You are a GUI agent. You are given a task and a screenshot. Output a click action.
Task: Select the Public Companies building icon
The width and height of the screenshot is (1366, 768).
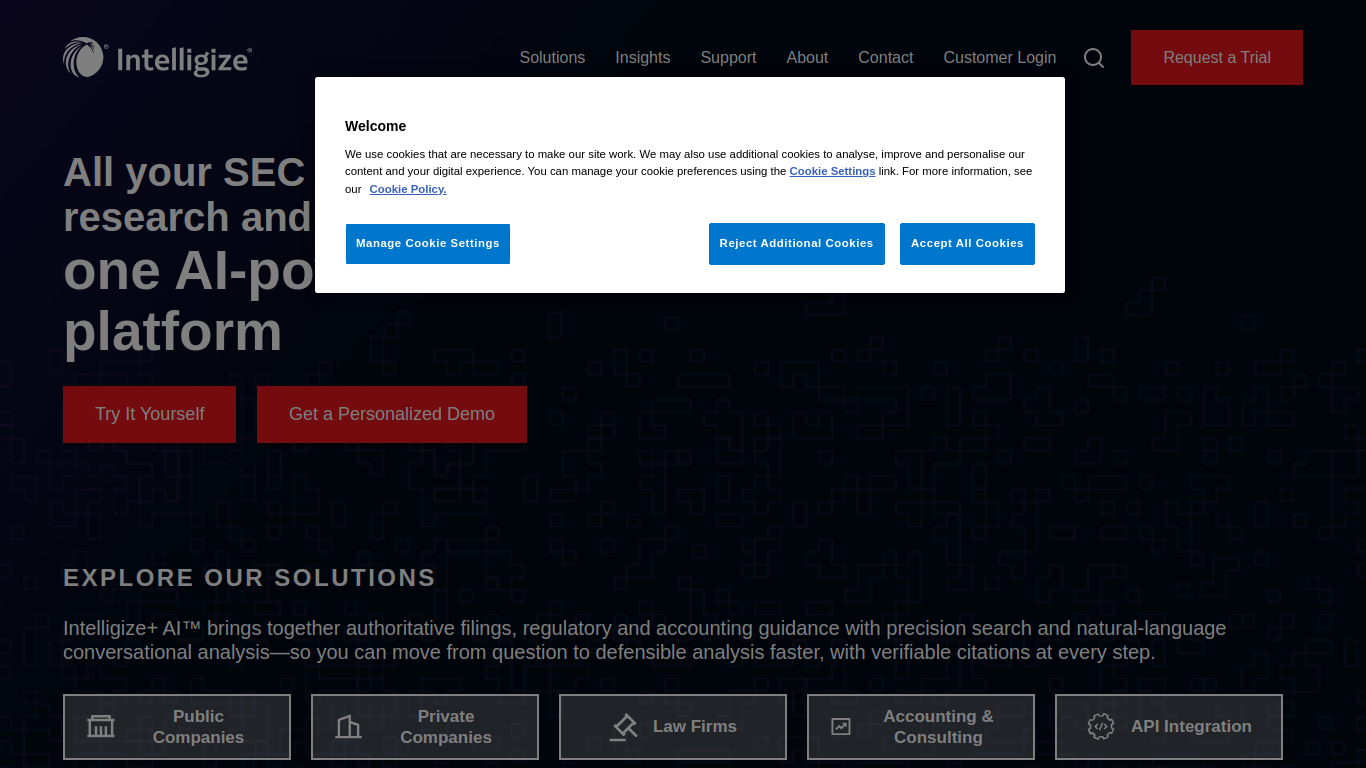click(x=101, y=727)
